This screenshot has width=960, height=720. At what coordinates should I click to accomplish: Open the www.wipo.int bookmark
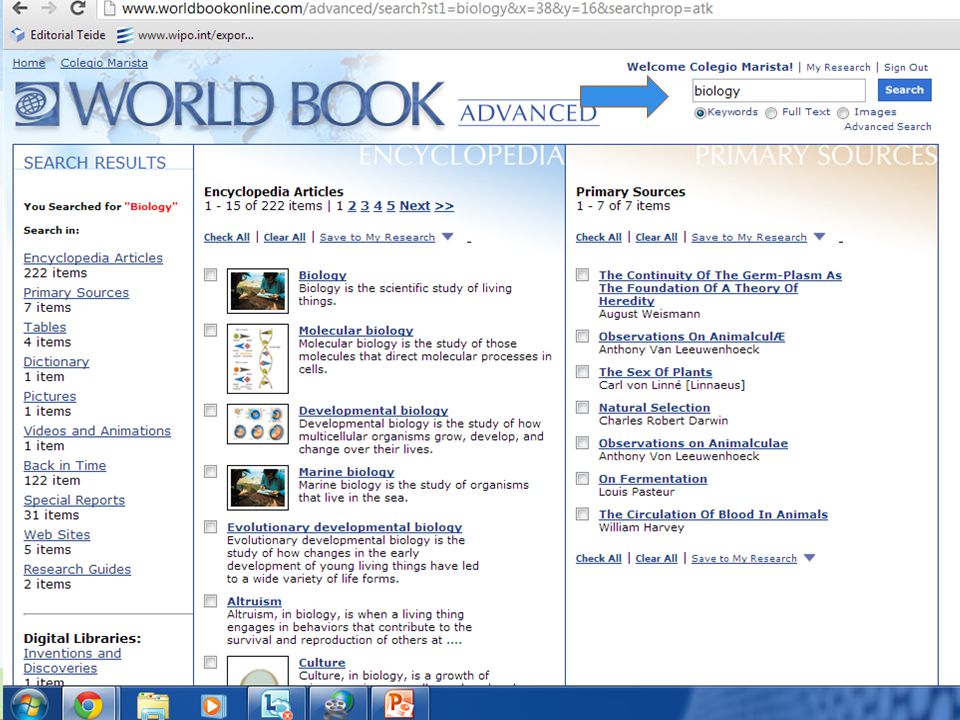coord(186,35)
